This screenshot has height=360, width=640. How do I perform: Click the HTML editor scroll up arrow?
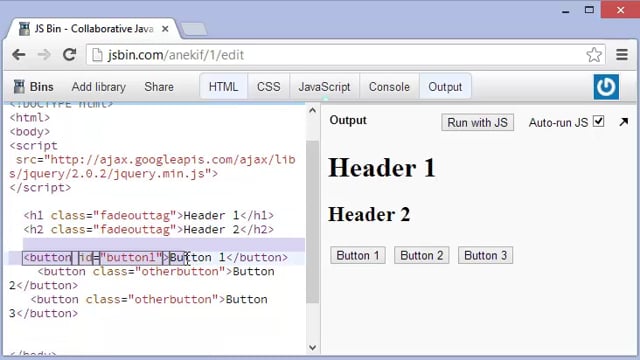pyautogui.click(x=312, y=110)
